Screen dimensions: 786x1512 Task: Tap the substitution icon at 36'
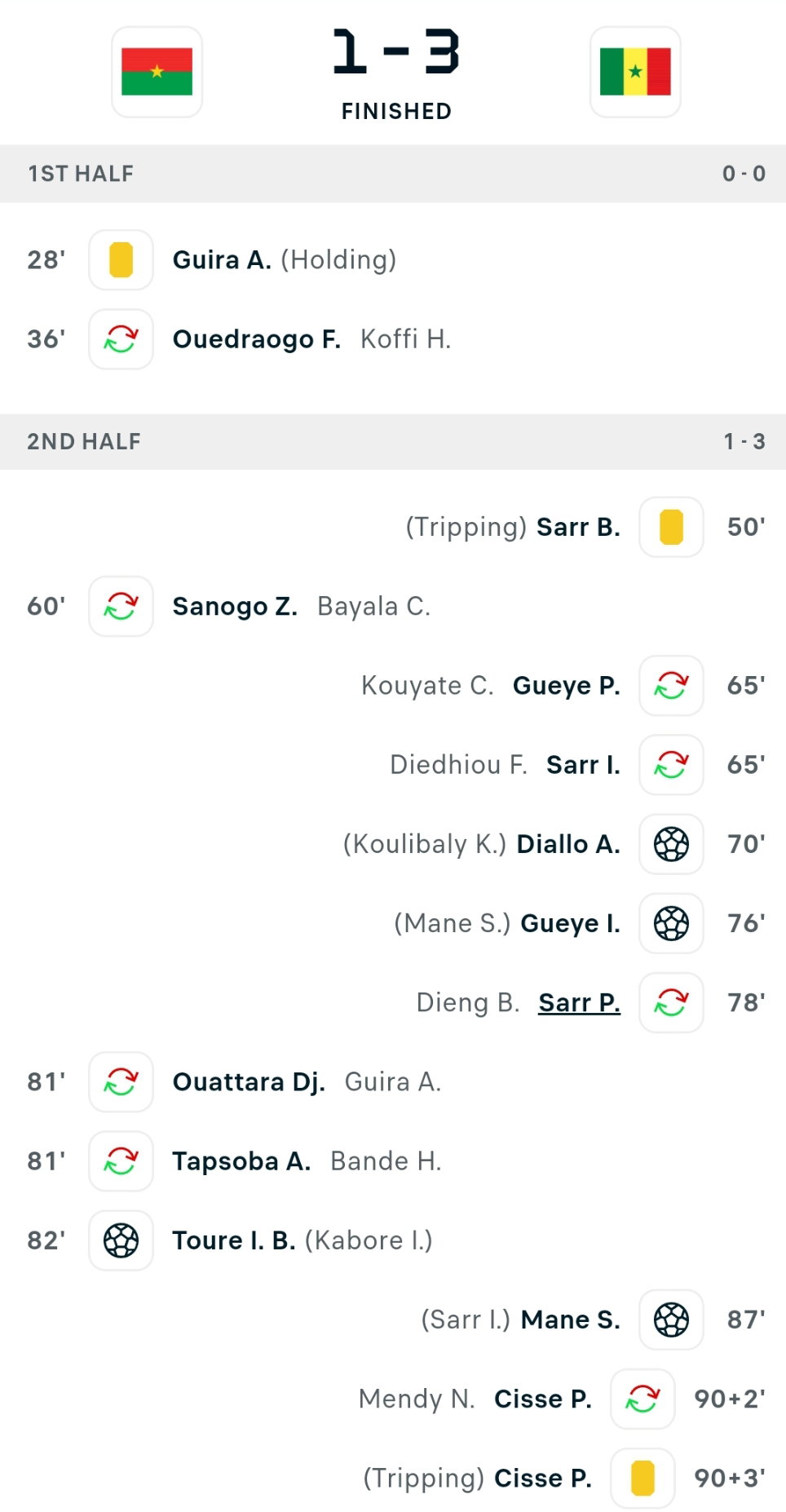pos(121,339)
